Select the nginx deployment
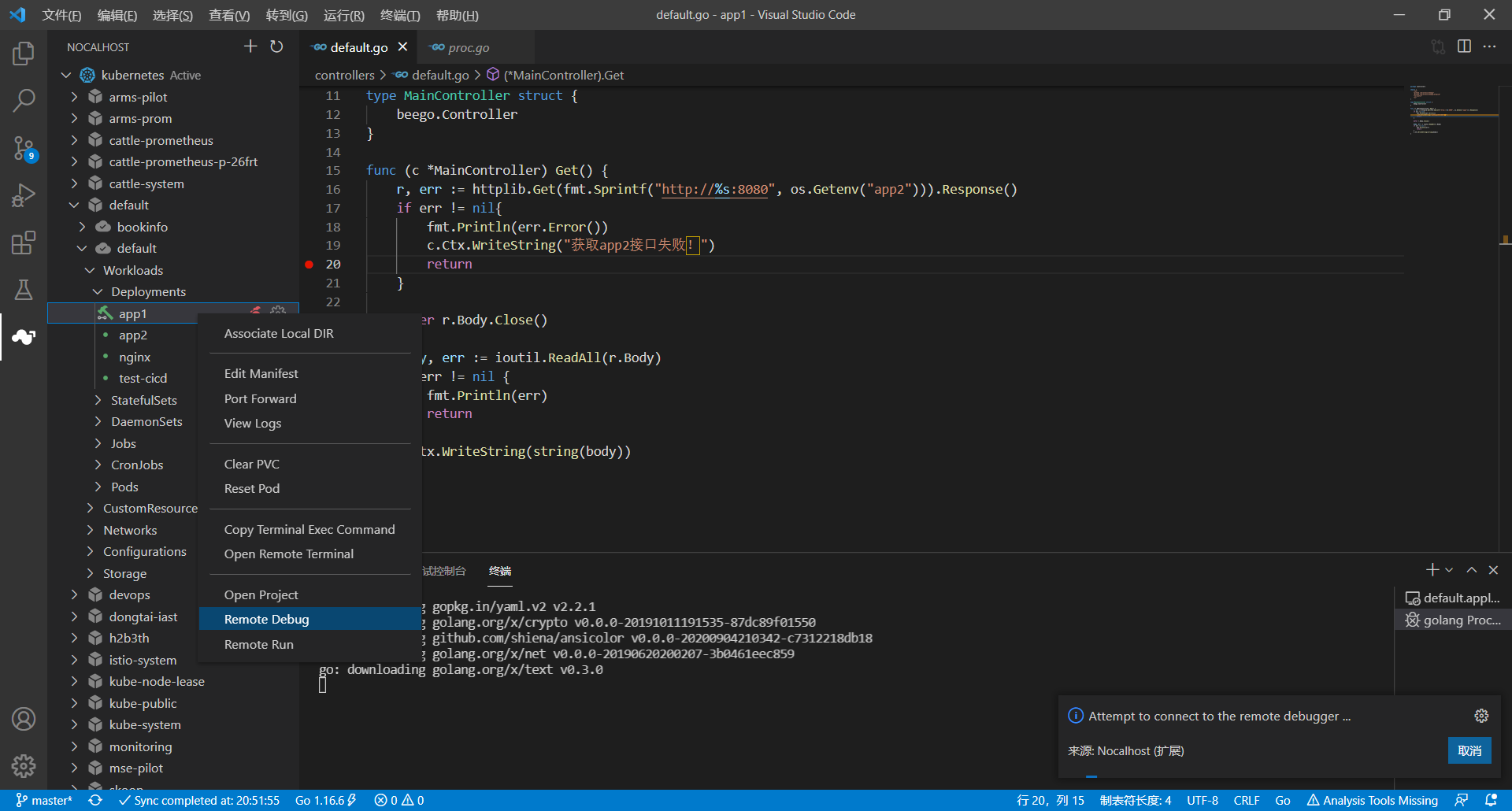This screenshot has width=1512, height=811. 135,357
